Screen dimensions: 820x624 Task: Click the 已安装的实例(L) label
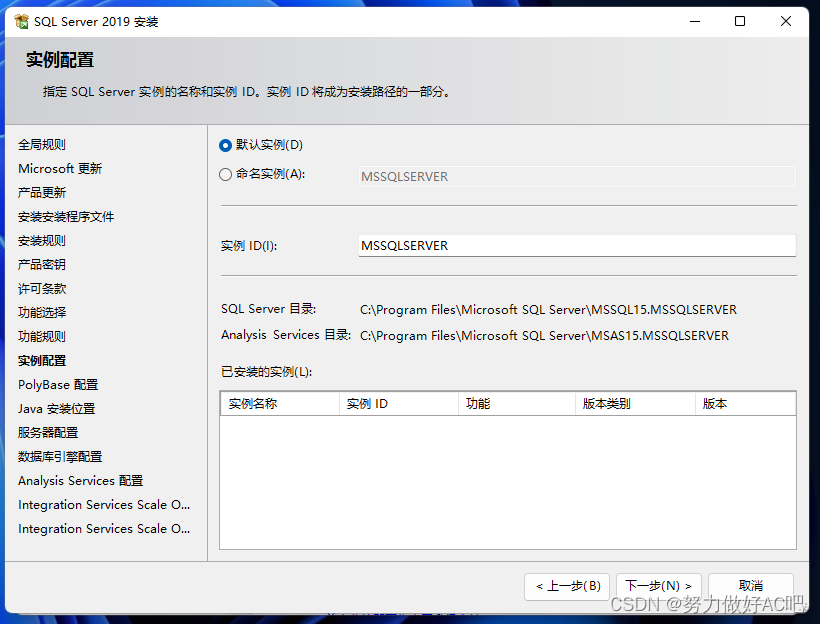tap(267, 372)
